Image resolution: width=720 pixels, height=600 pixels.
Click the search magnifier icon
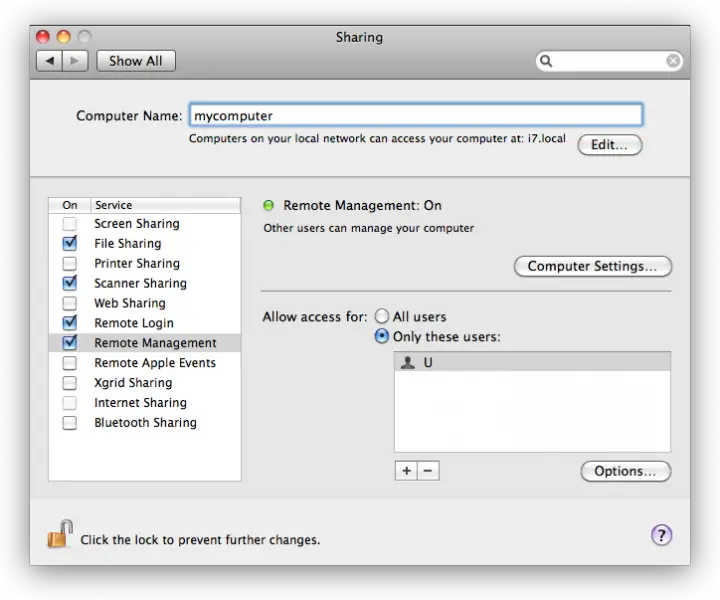pos(546,61)
